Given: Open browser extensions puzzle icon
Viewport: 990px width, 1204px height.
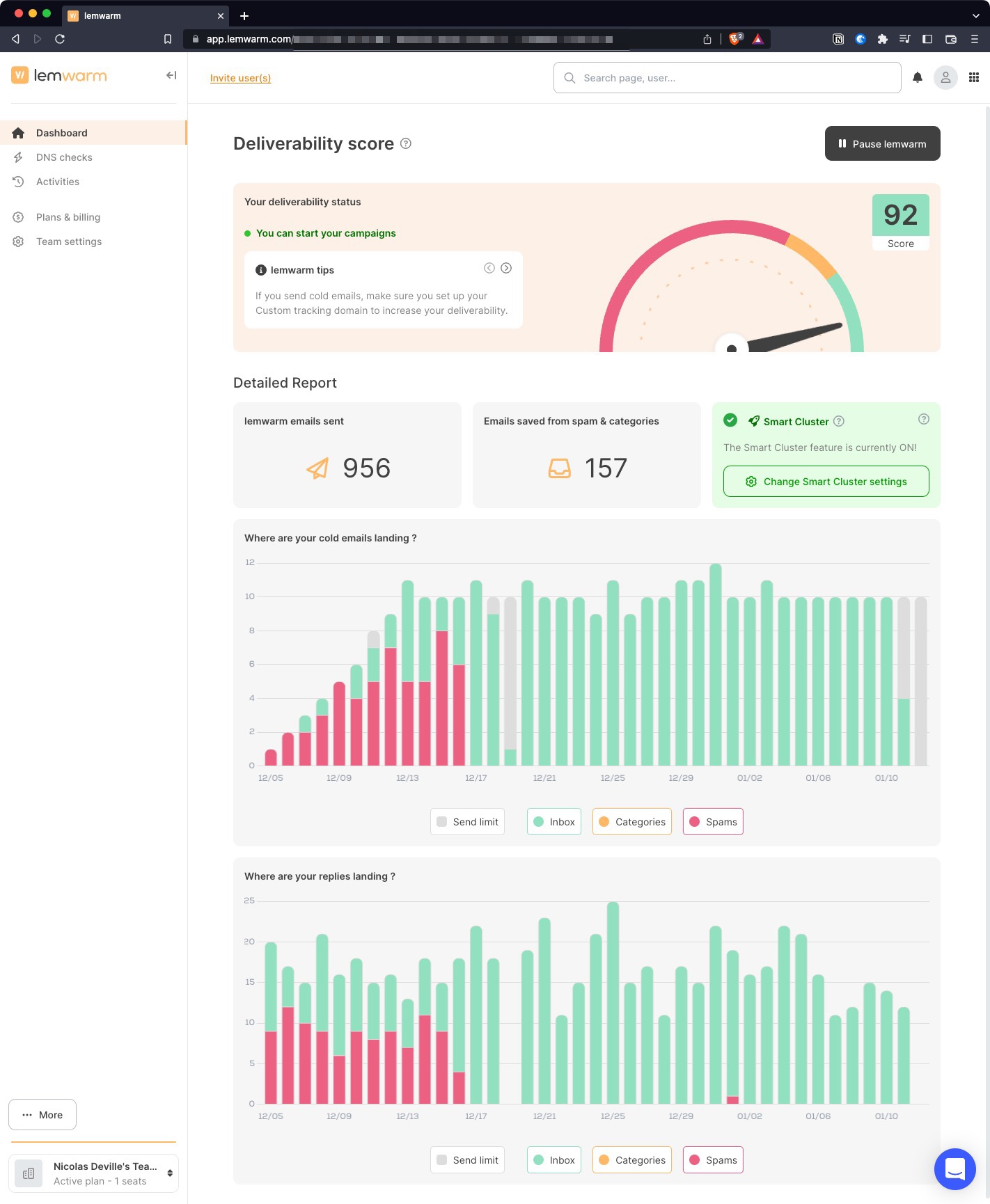Looking at the screenshot, I should coord(883,39).
